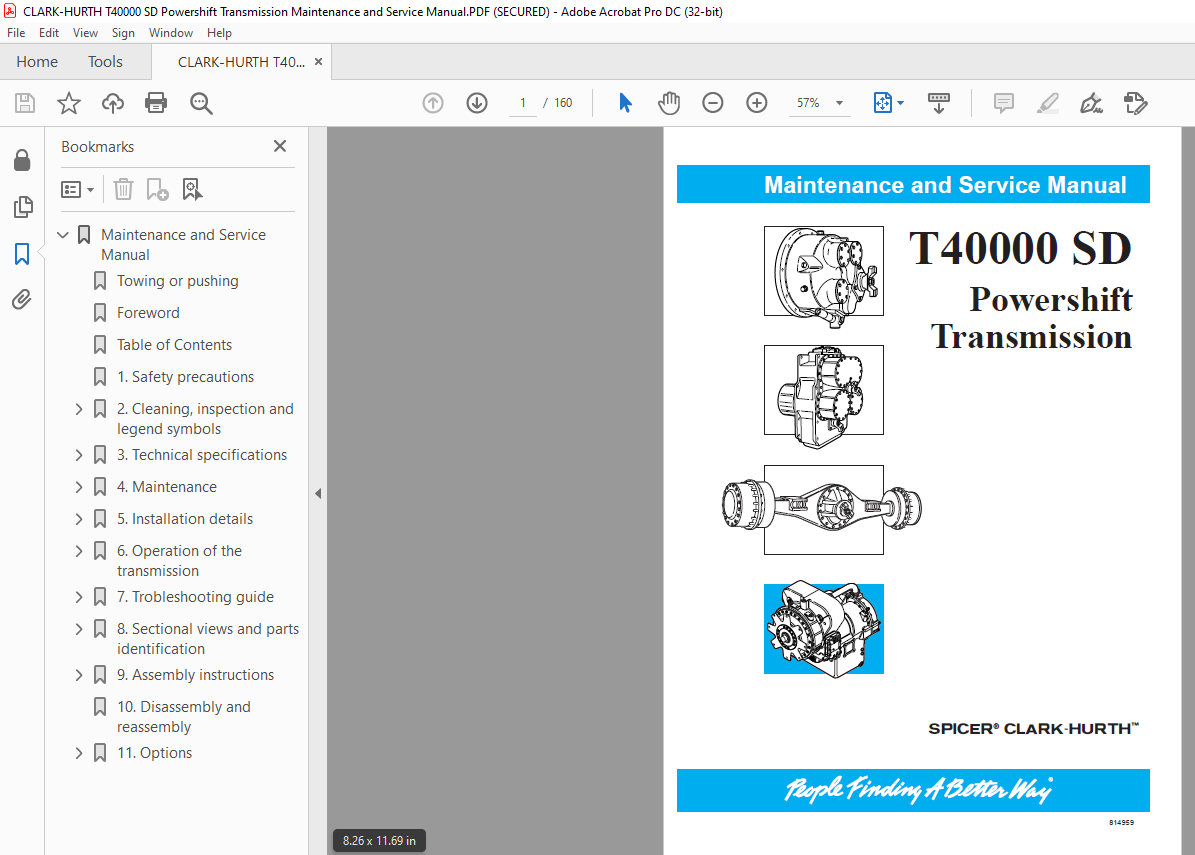Jump to 10. Disassembly and reassembly bookmark
Viewport: 1195px width, 855px height.
[x=184, y=717]
